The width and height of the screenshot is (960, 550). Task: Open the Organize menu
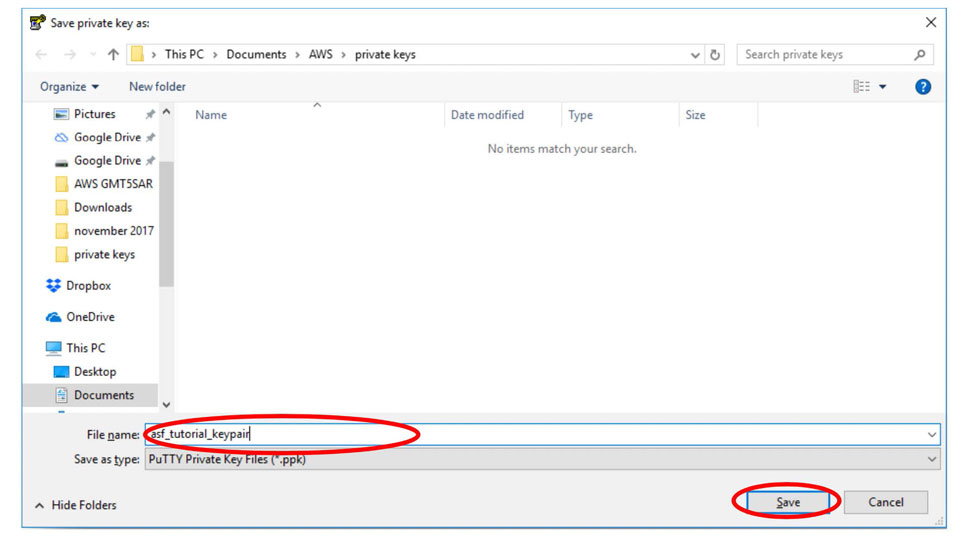tap(69, 86)
